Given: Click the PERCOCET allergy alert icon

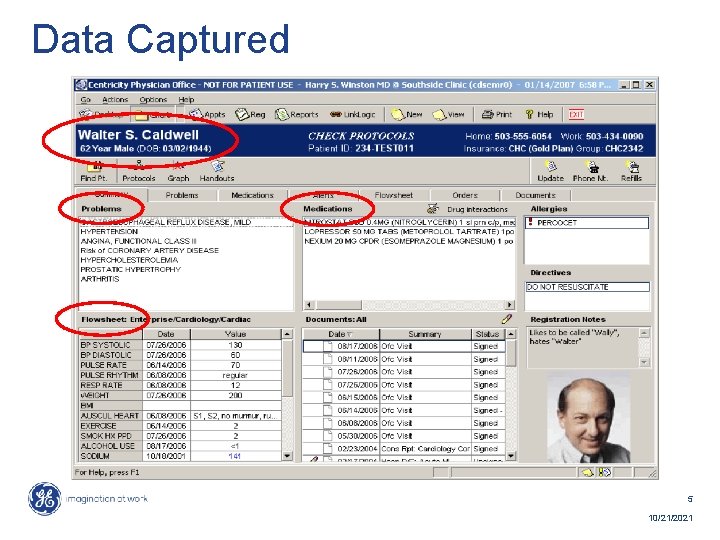Looking at the screenshot, I should click(531, 222).
